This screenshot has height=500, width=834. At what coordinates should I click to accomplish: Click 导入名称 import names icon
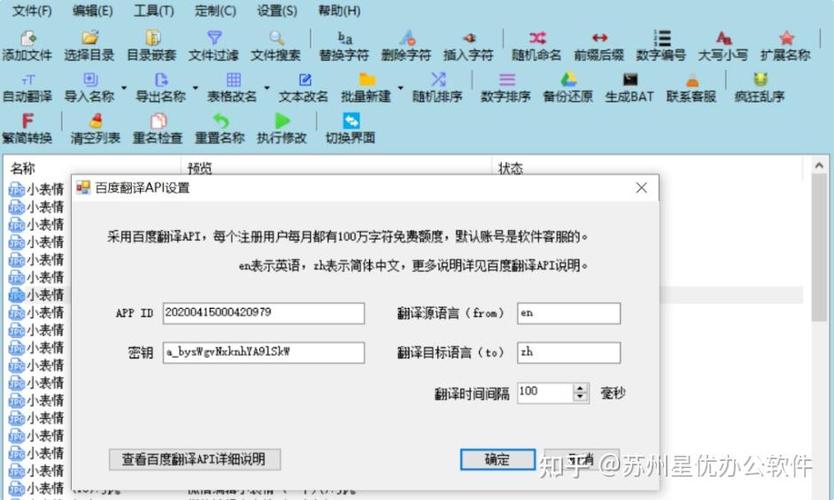(x=89, y=88)
